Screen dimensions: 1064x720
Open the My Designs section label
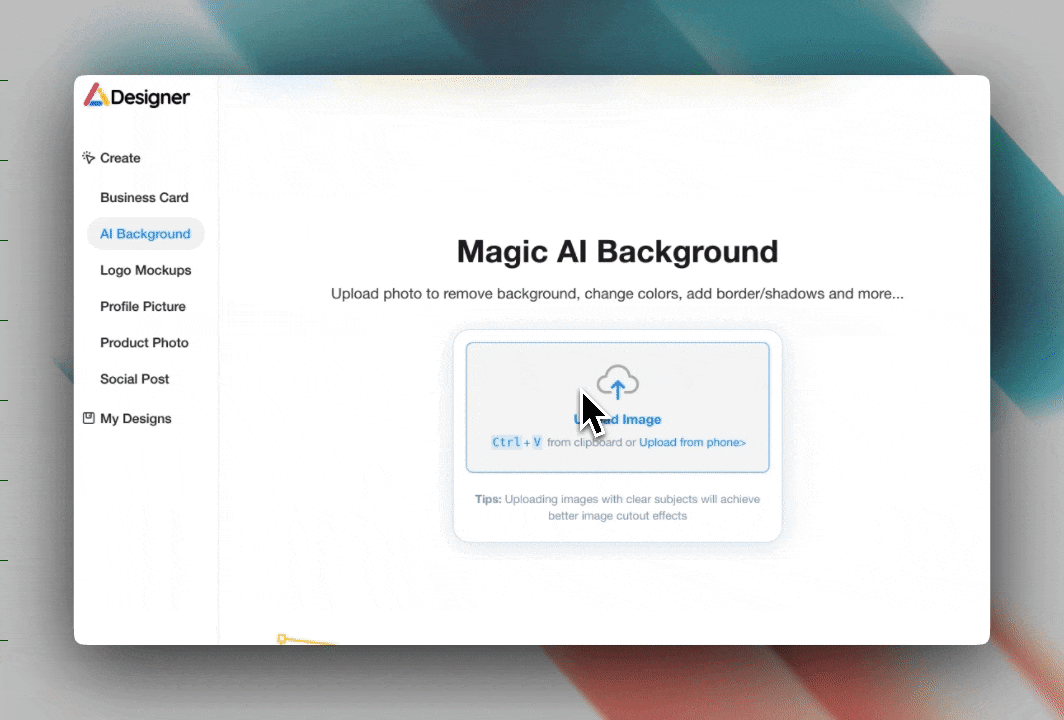click(x=136, y=419)
